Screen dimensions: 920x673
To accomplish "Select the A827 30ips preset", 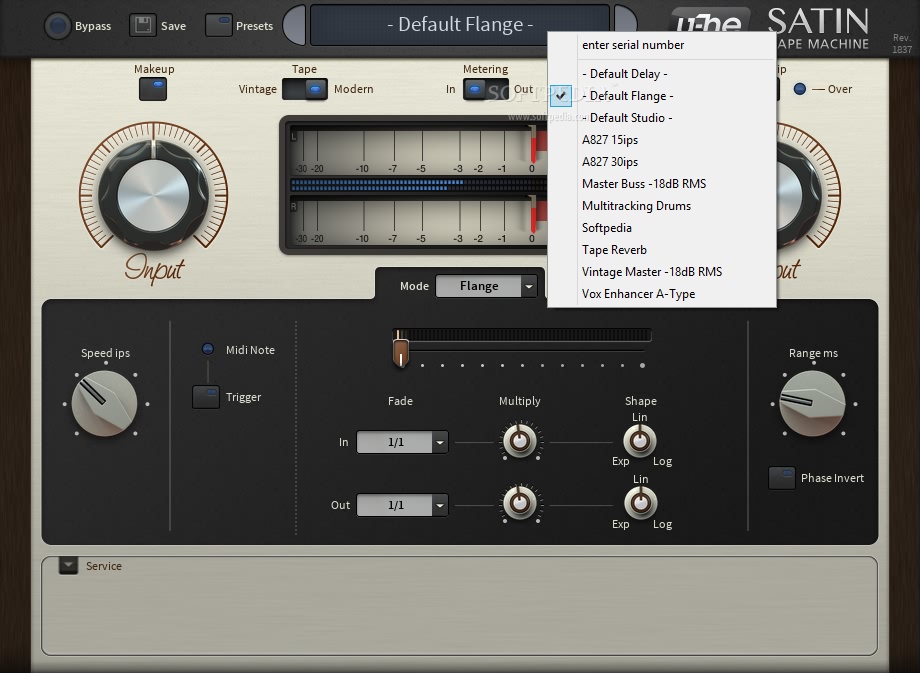I will click(x=662, y=162).
